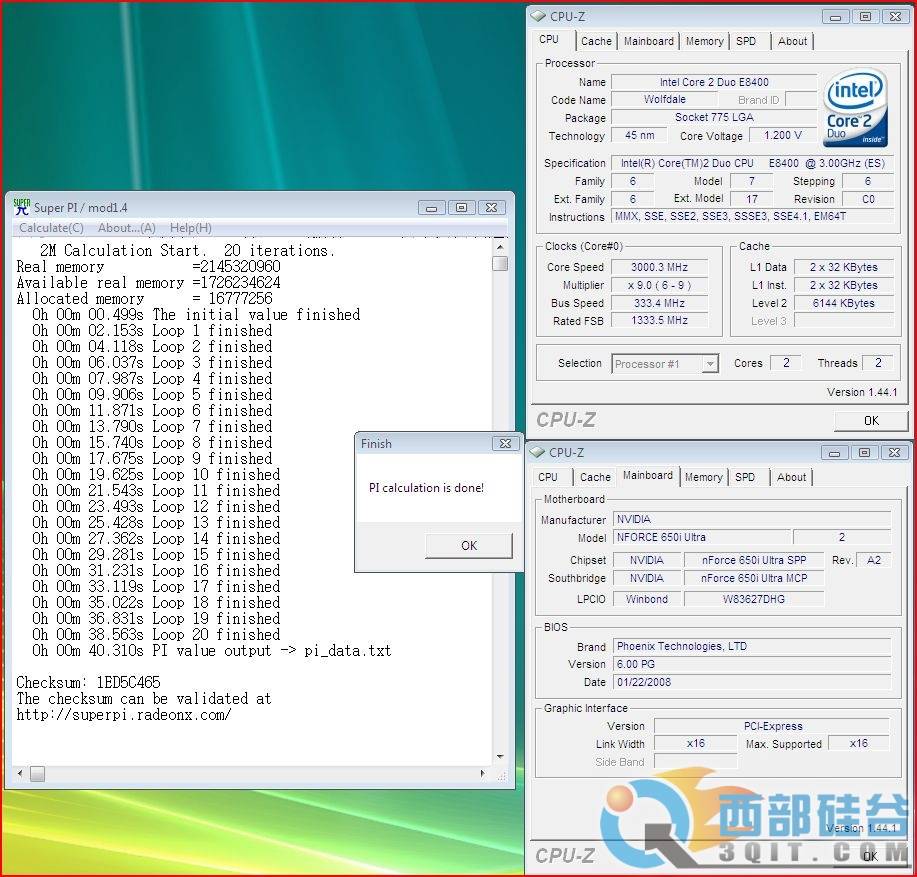Open About tab in top CPU-Z
917x877 pixels.
click(x=792, y=42)
